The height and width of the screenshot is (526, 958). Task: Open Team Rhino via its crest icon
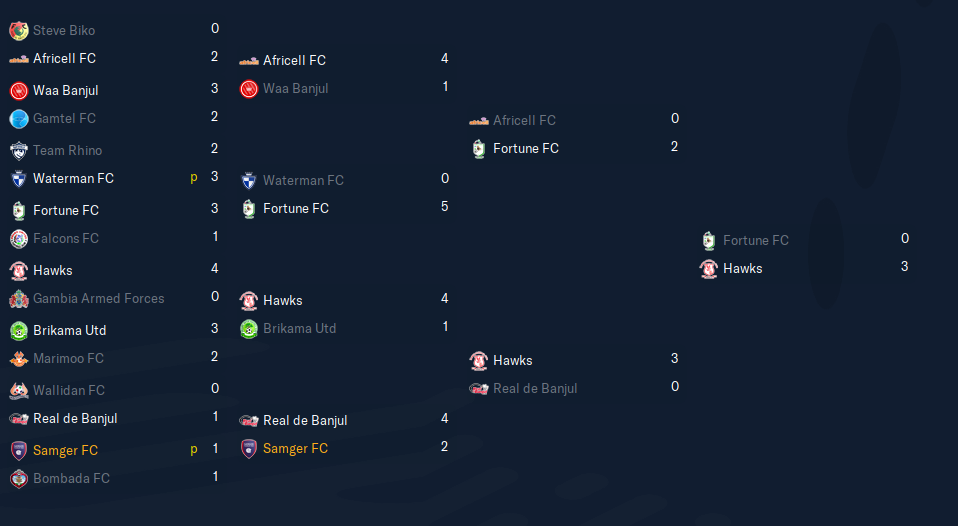point(19,151)
